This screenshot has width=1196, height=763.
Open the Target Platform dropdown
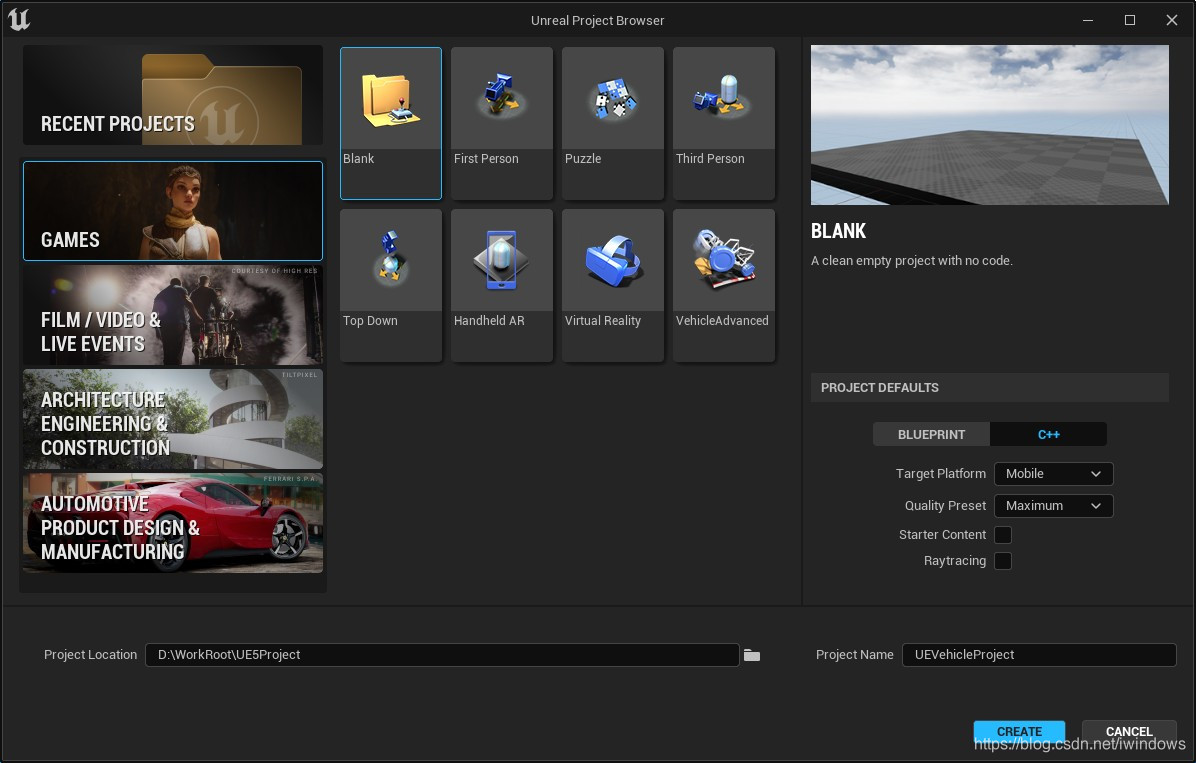(1053, 474)
